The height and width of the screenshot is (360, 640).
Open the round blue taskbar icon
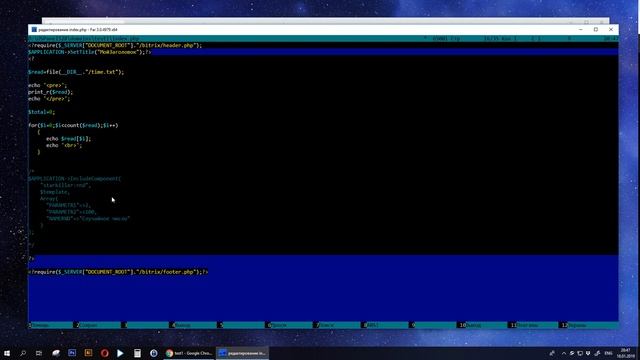[x=153, y=353]
